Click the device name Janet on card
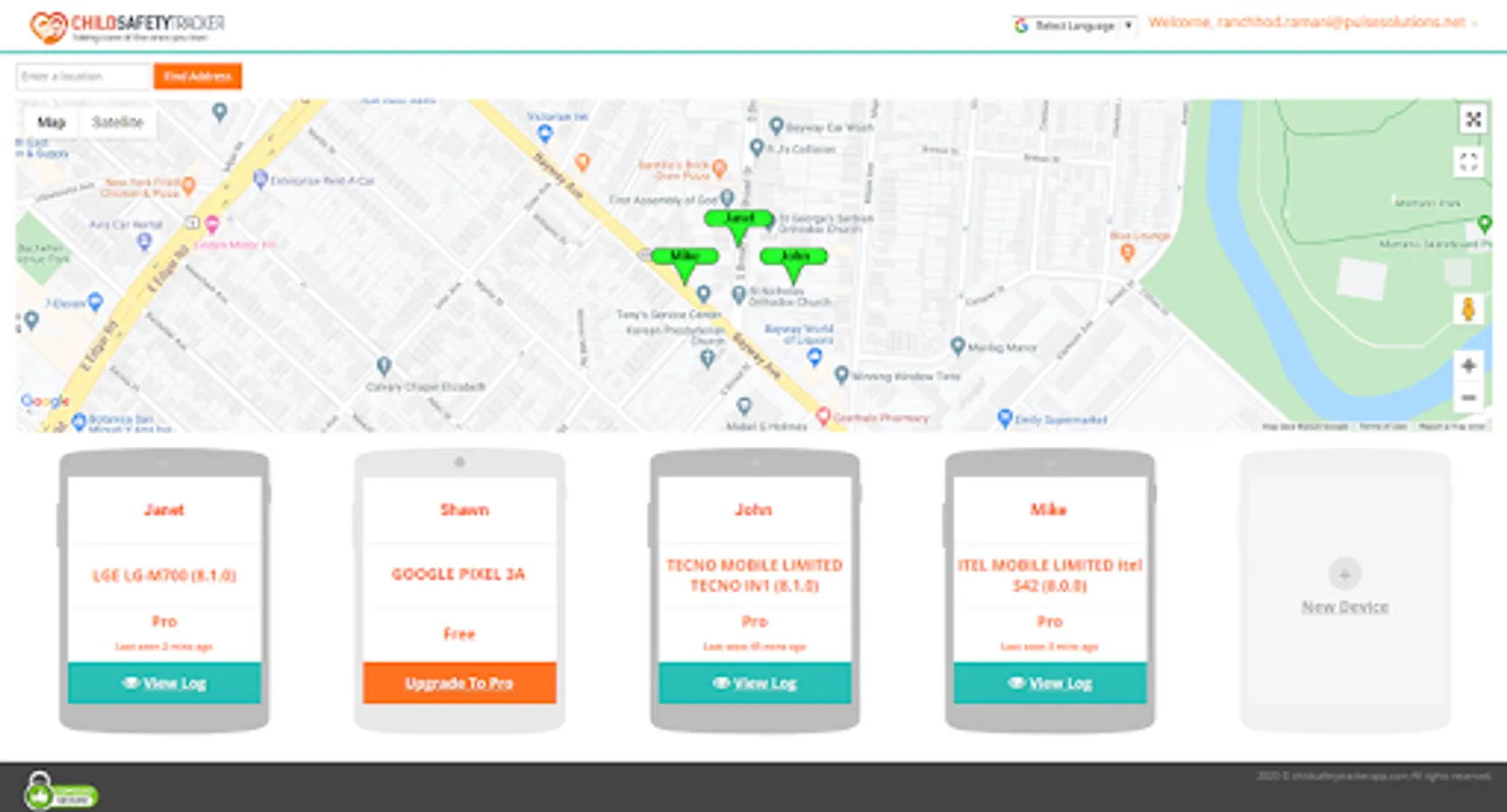The height and width of the screenshot is (812, 1507). [x=163, y=510]
